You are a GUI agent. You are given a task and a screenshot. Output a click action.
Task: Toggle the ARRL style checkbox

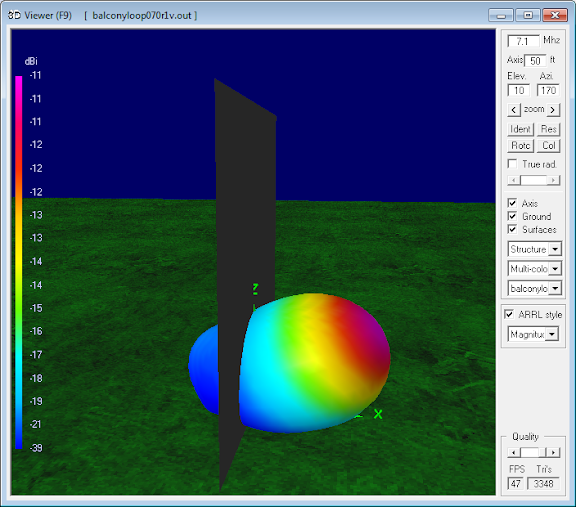(509, 314)
